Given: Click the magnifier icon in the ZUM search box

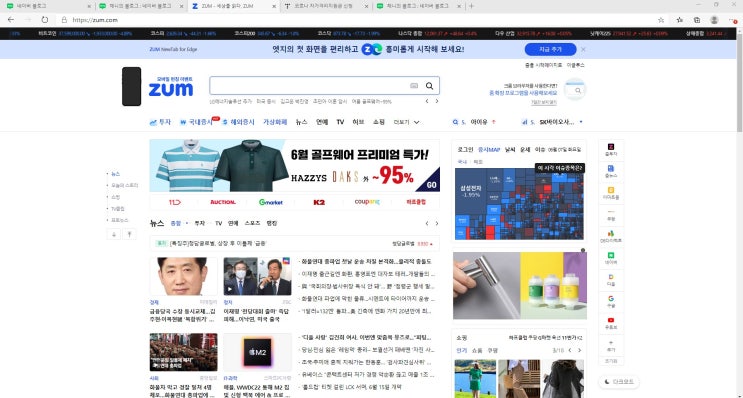Looking at the screenshot, I should click(x=429, y=86).
